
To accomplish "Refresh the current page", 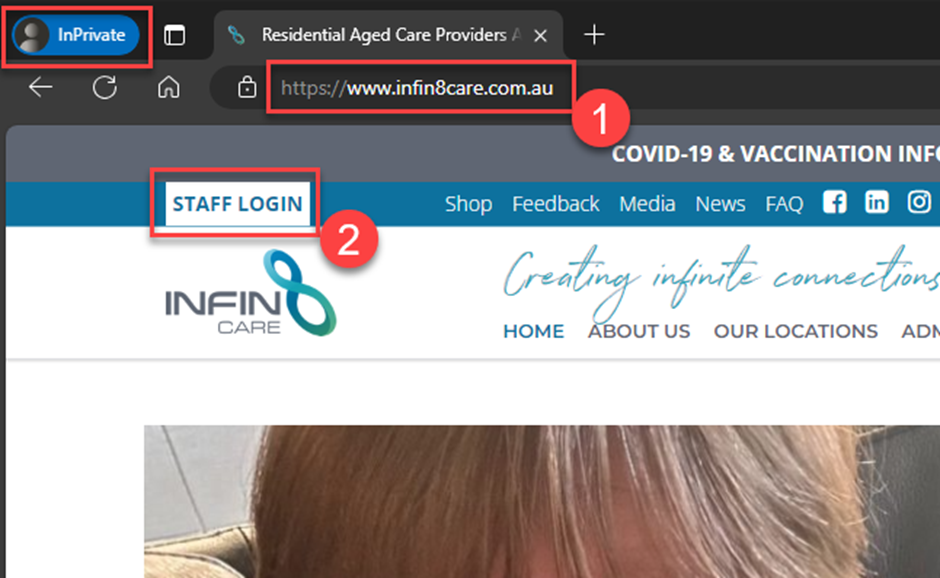I will click(104, 88).
